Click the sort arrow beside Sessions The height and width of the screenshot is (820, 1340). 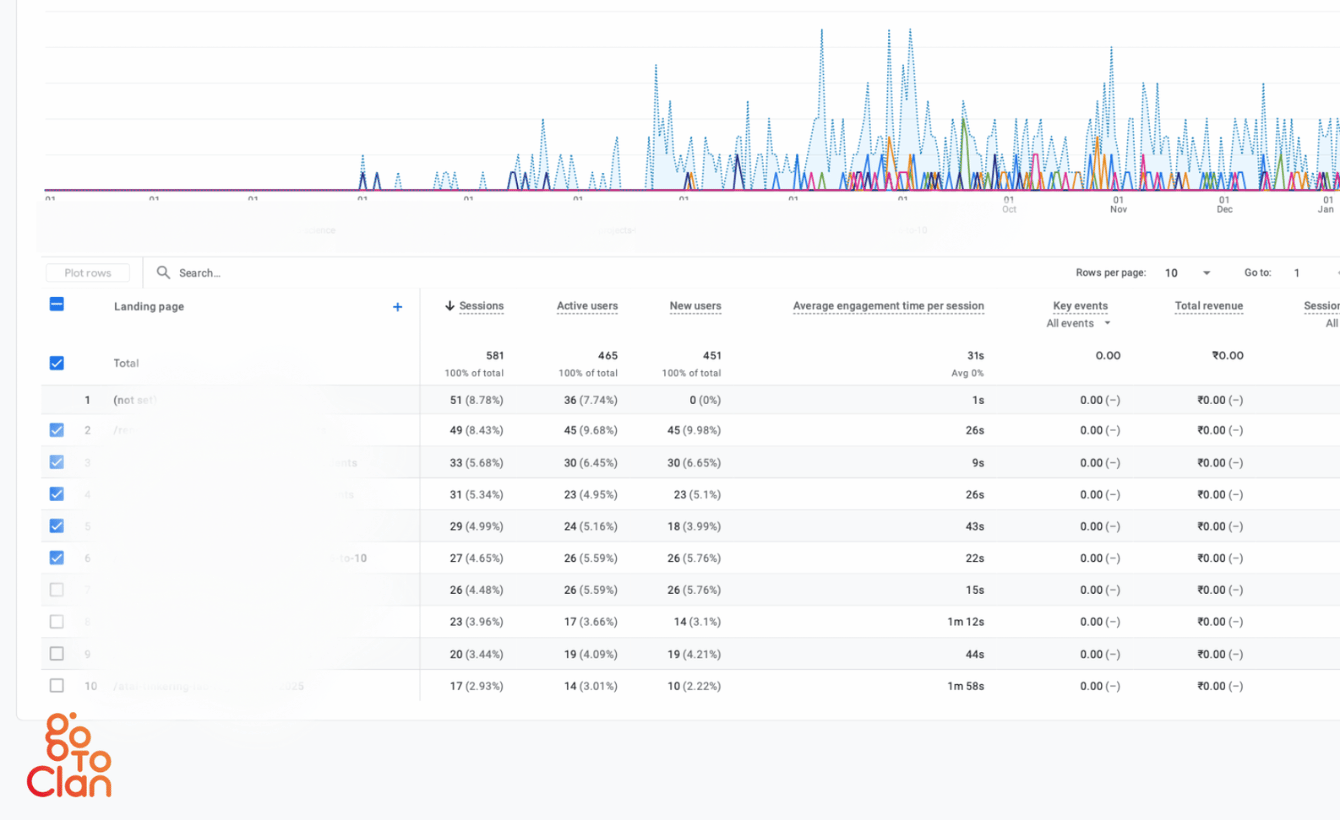pos(451,306)
